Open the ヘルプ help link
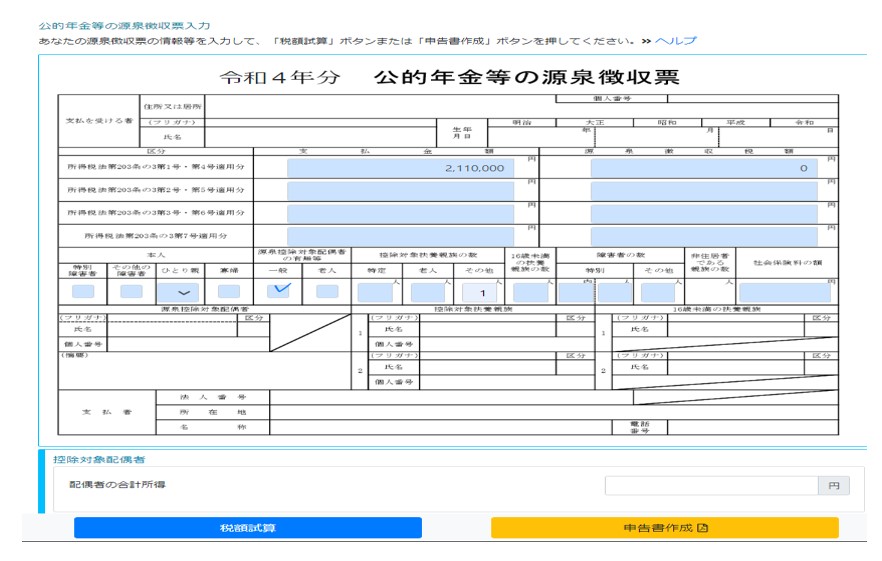This screenshot has width=882, height=561. click(x=675, y=41)
